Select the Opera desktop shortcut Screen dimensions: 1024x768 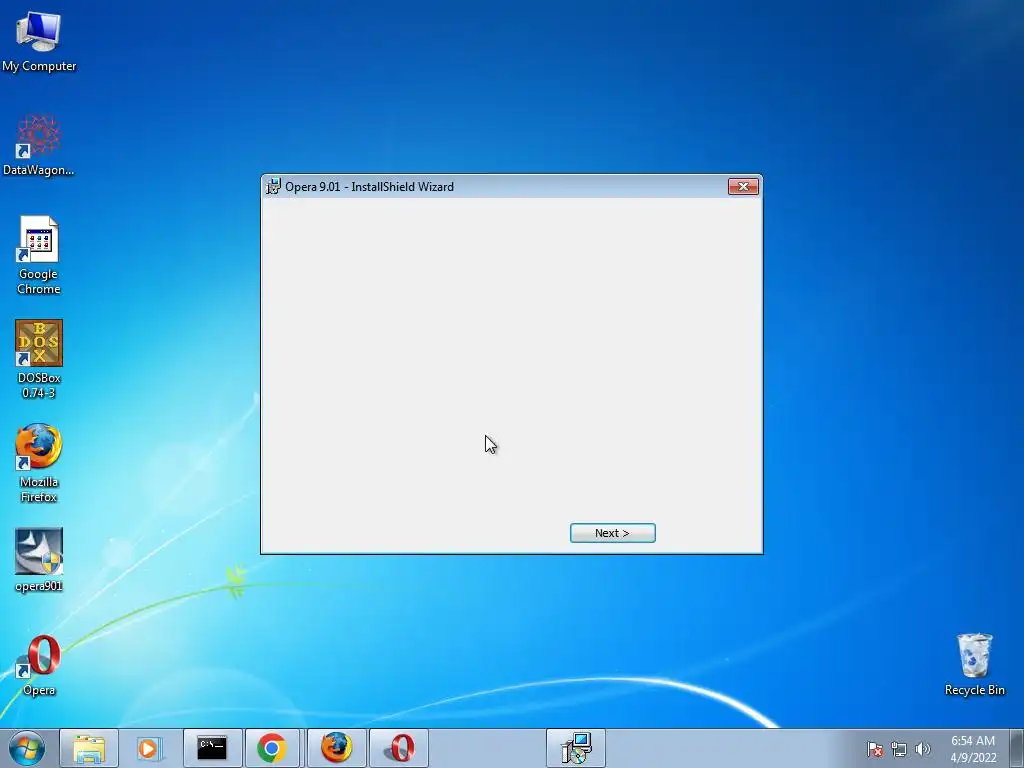[x=39, y=665]
